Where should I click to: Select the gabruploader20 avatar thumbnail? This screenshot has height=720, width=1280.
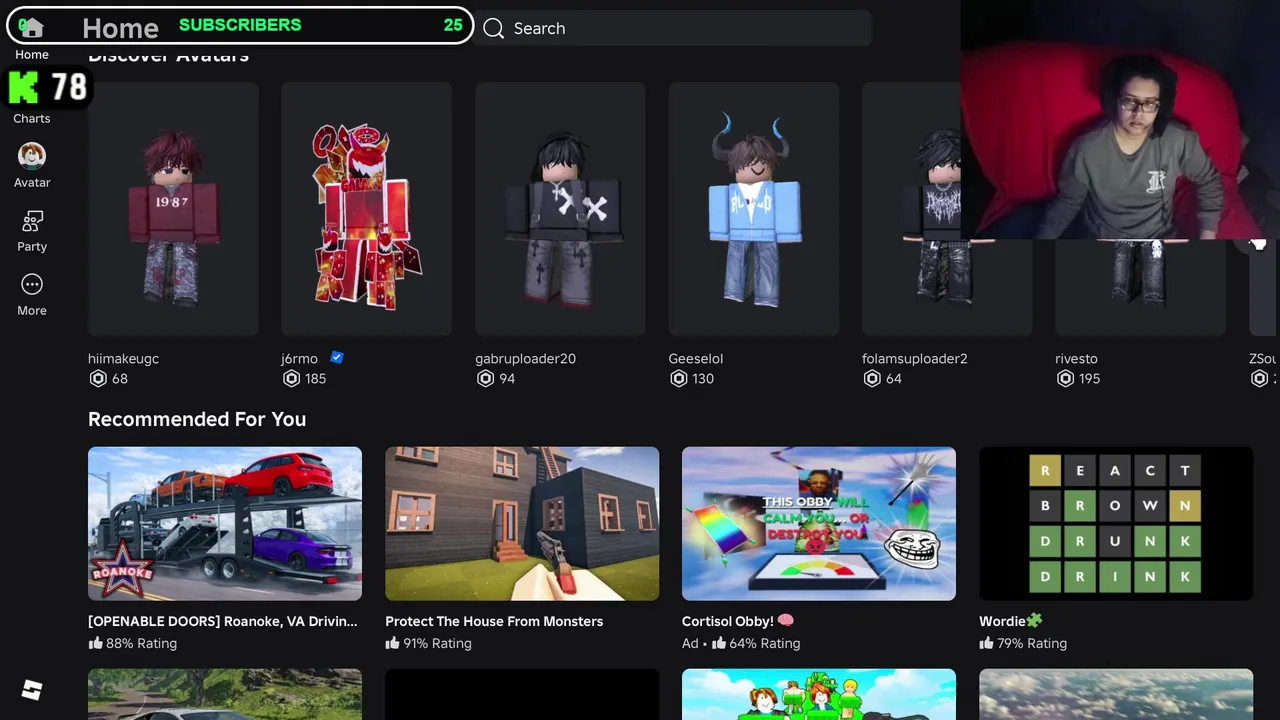pos(560,209)
